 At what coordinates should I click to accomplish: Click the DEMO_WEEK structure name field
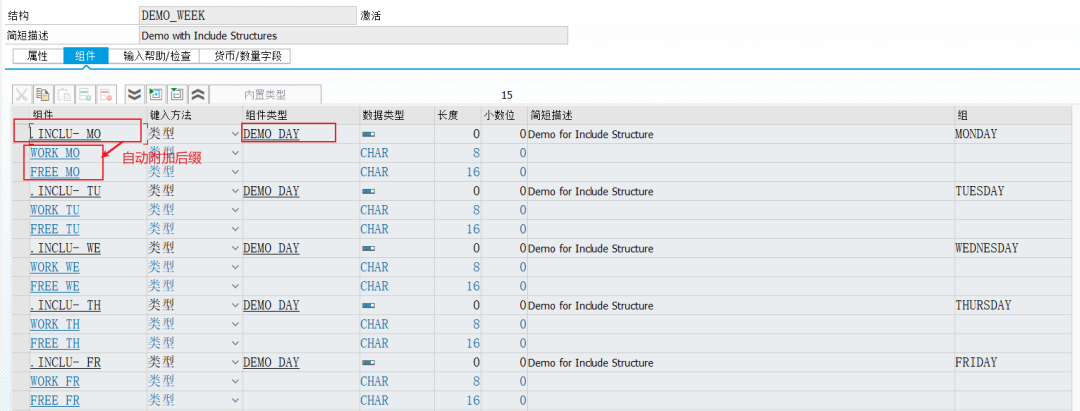247,15
